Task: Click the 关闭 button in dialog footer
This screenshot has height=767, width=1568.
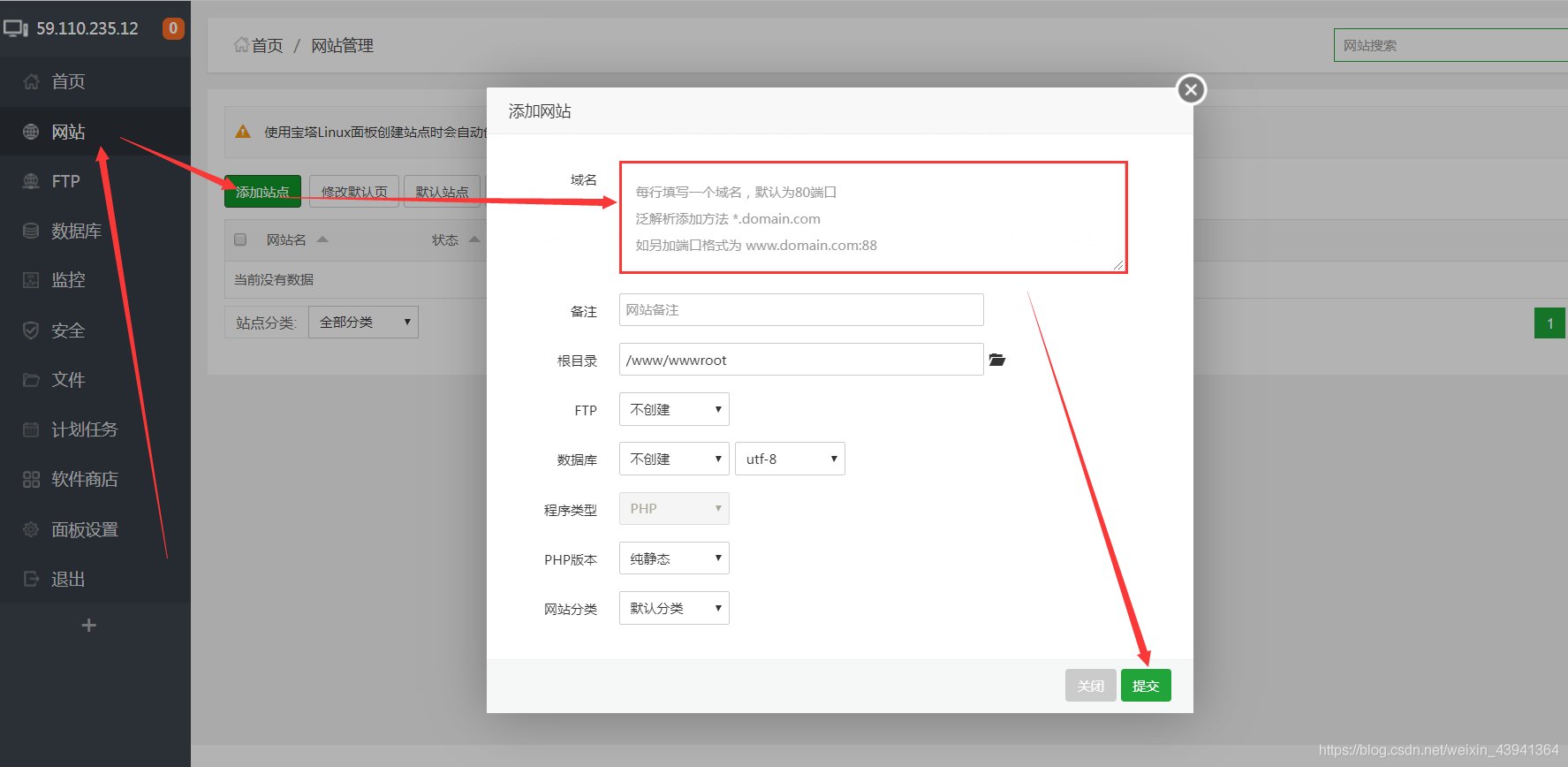Action: click(1091, 686)
